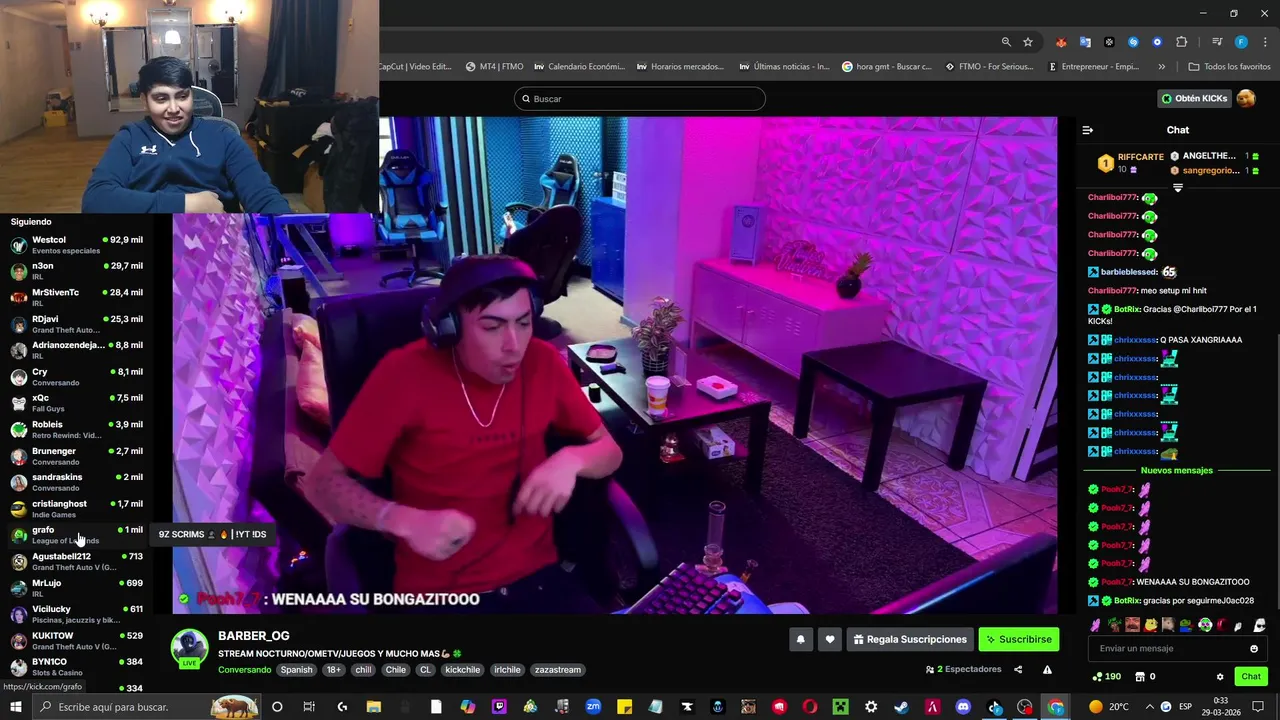Click the Spanish language tag
Image resolution: width=1280 pixels, height=720 pixels.
coord(296,670)
